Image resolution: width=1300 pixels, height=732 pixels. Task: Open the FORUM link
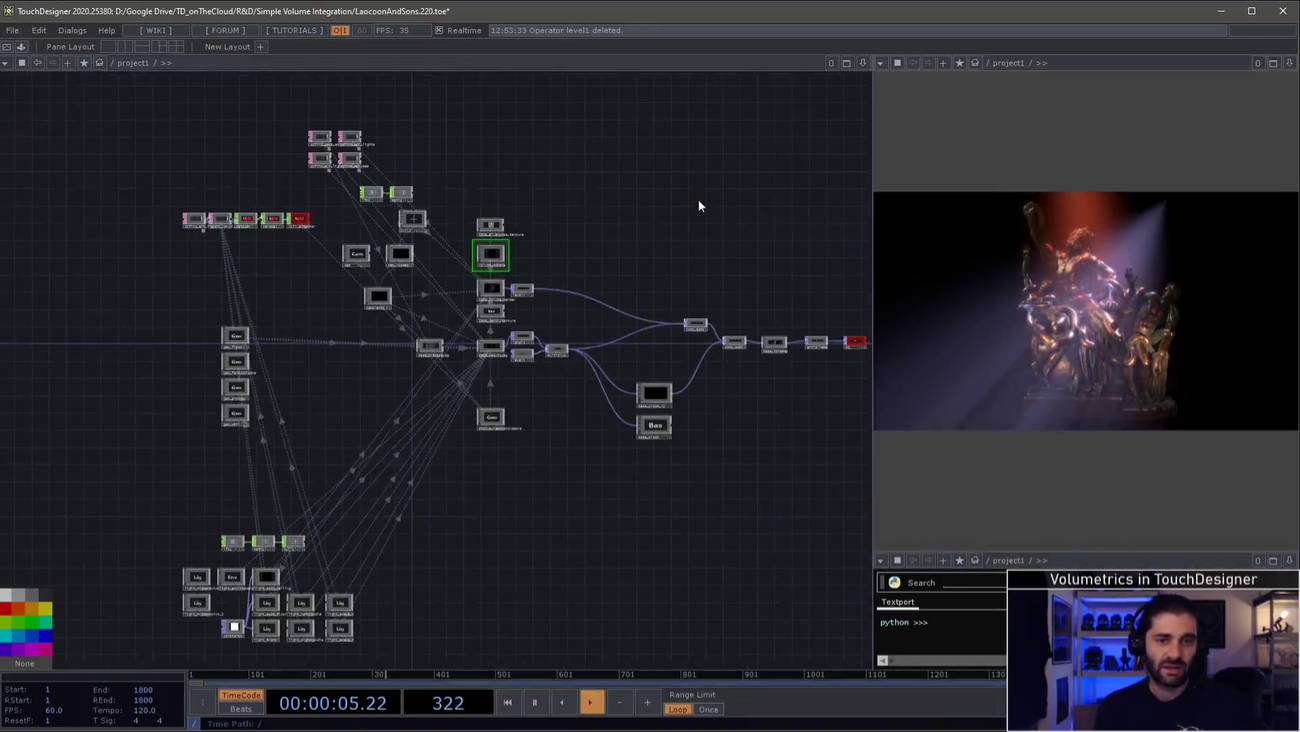tap(225, 30)
